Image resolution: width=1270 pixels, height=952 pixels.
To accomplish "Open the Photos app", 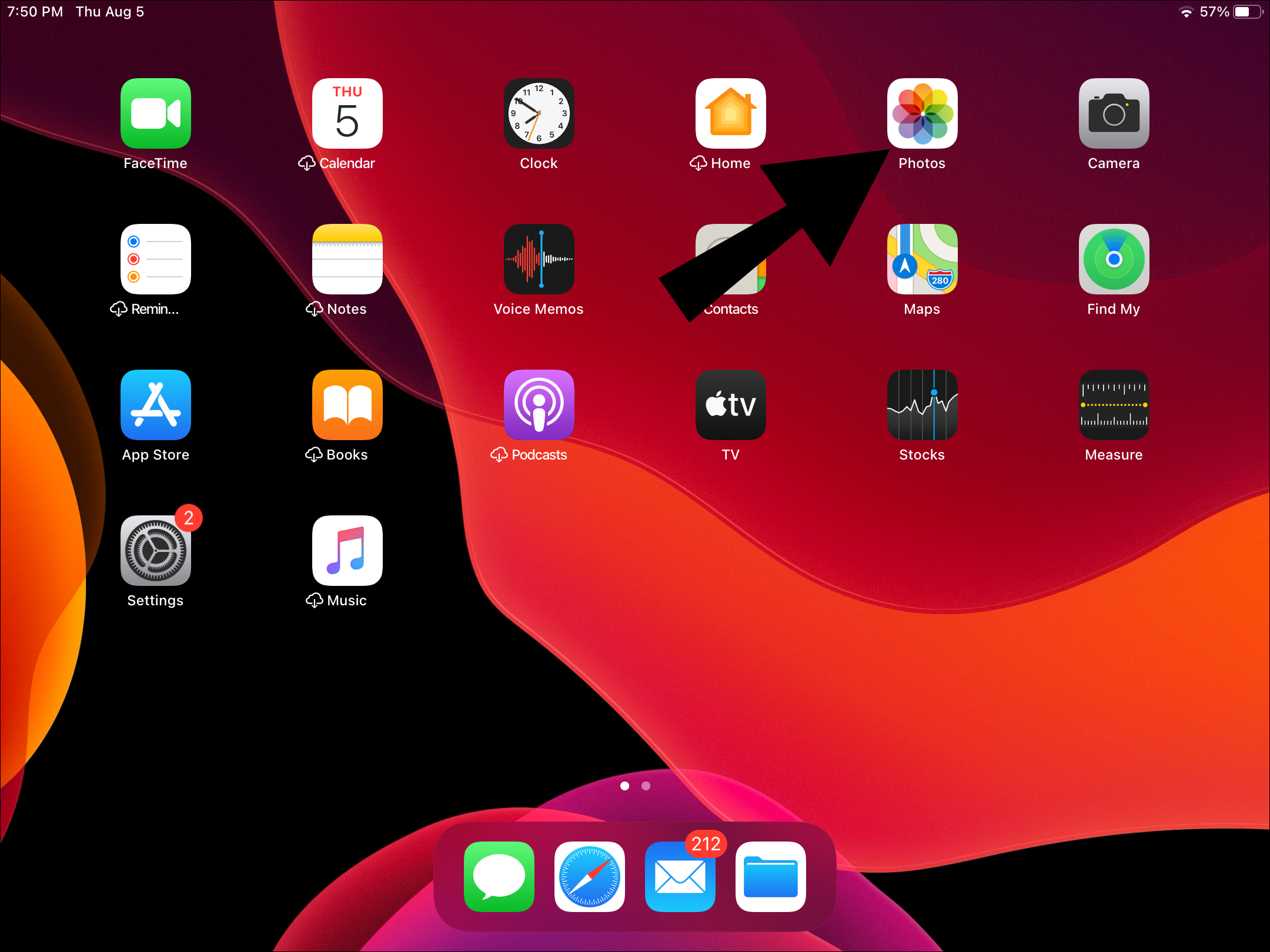I will pyautogui.click(x=922, y=113).
